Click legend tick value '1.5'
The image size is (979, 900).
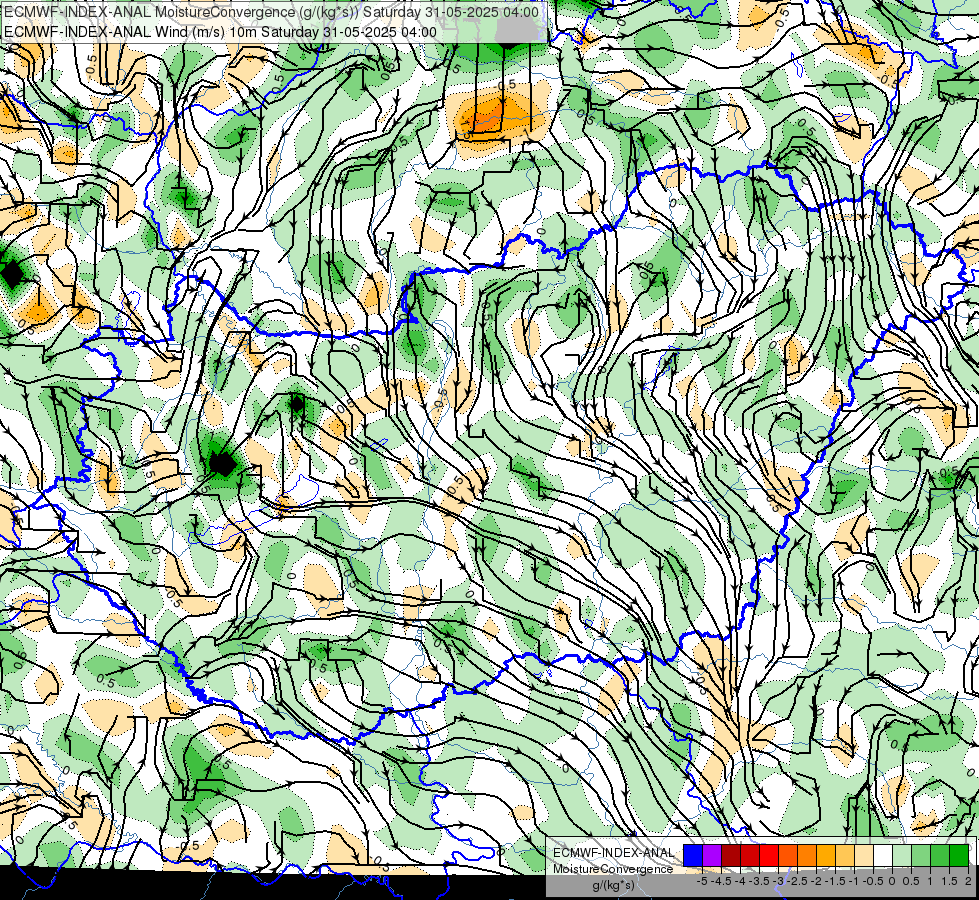(x=949, y=881)
